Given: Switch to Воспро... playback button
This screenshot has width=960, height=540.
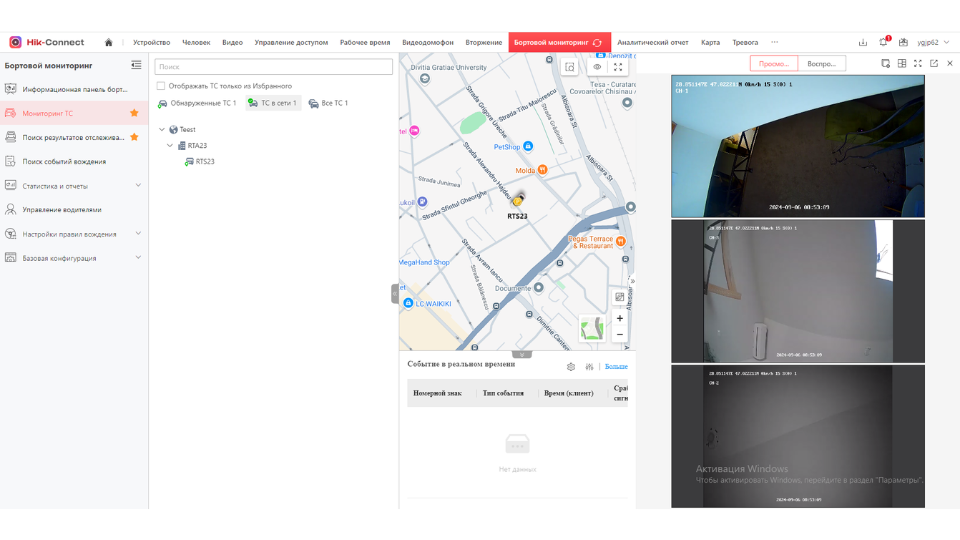Looking at the screenshot, I should click(x=821, y=63).
